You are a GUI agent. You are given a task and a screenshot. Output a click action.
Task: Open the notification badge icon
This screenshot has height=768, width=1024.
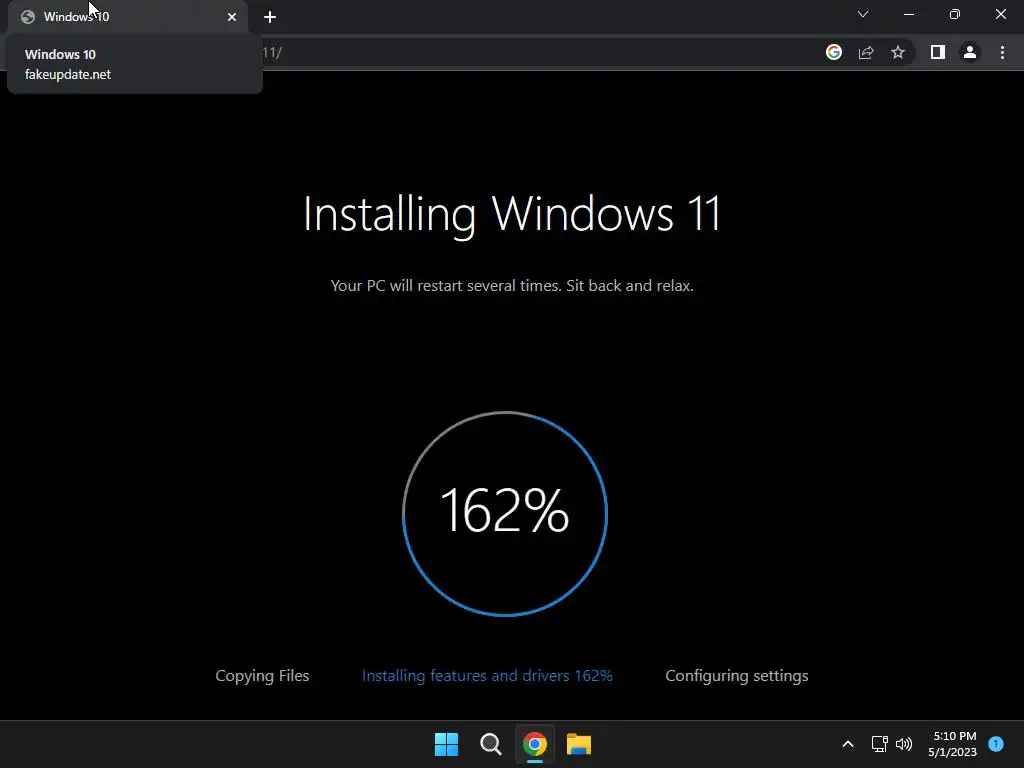(x=996, y=744)
